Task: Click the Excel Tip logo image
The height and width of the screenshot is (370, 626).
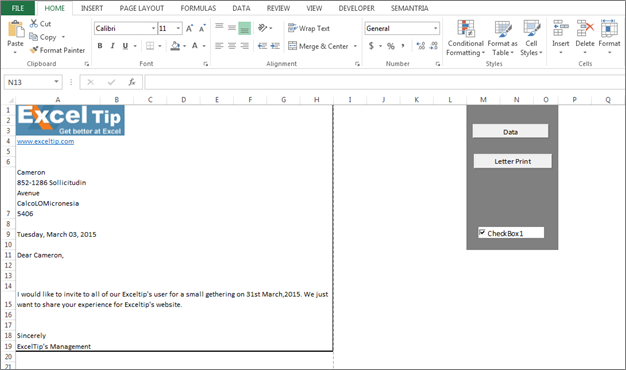Action: 70,120
